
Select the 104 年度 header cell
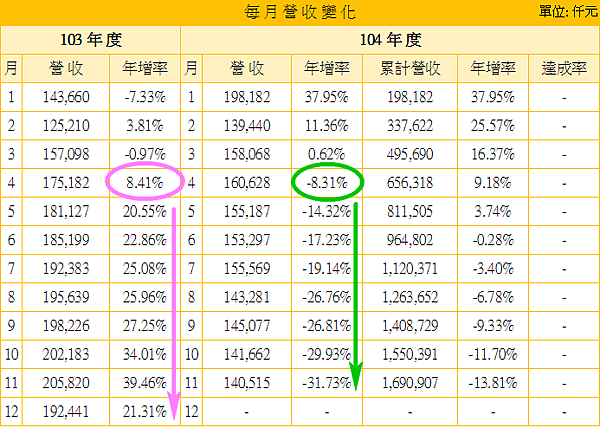coord(390,40)
